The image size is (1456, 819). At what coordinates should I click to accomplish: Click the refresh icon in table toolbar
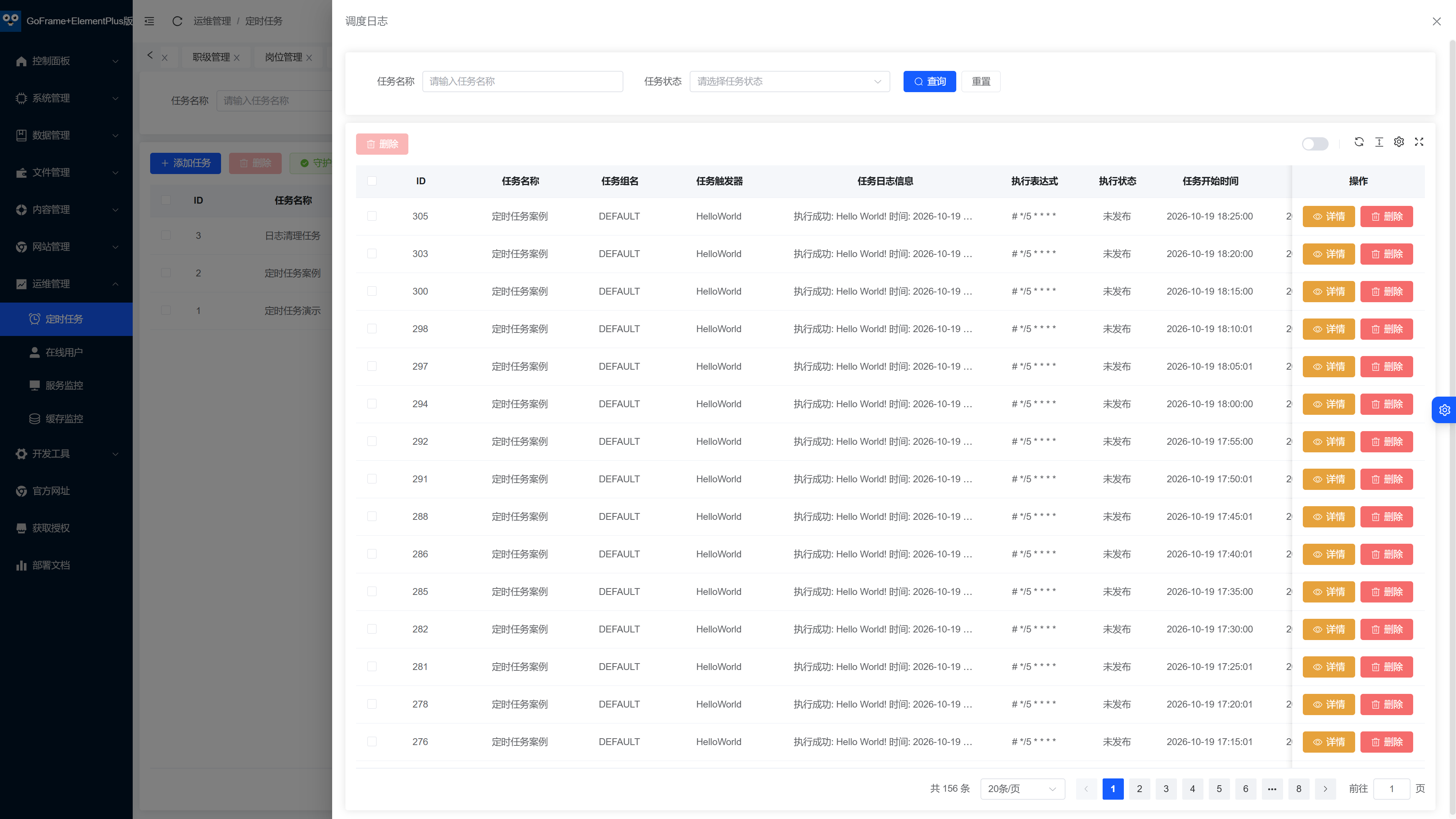point(1359,142)
